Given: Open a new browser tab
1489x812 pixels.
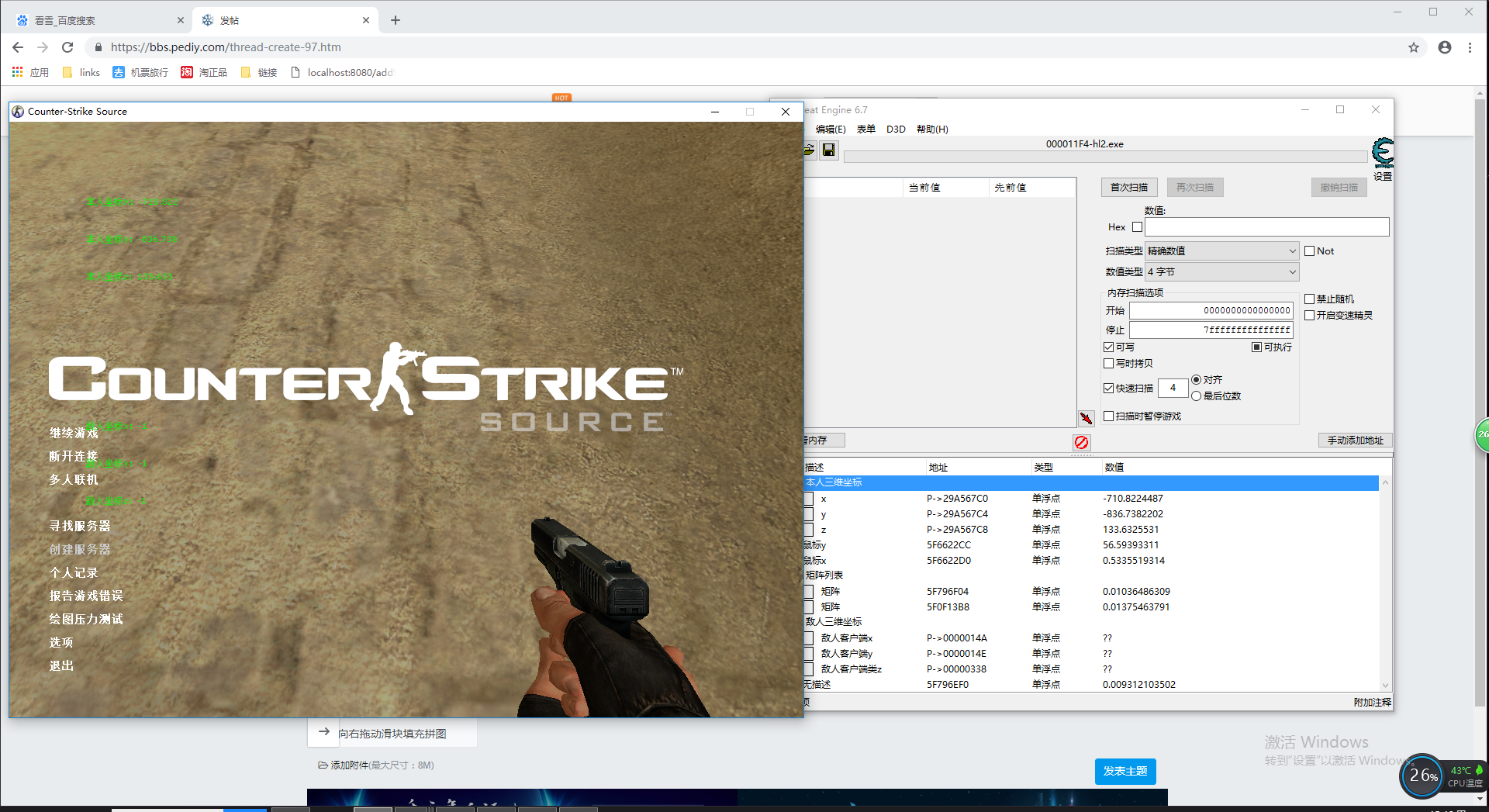Looking at the screenshot, I should coord(396,20).
